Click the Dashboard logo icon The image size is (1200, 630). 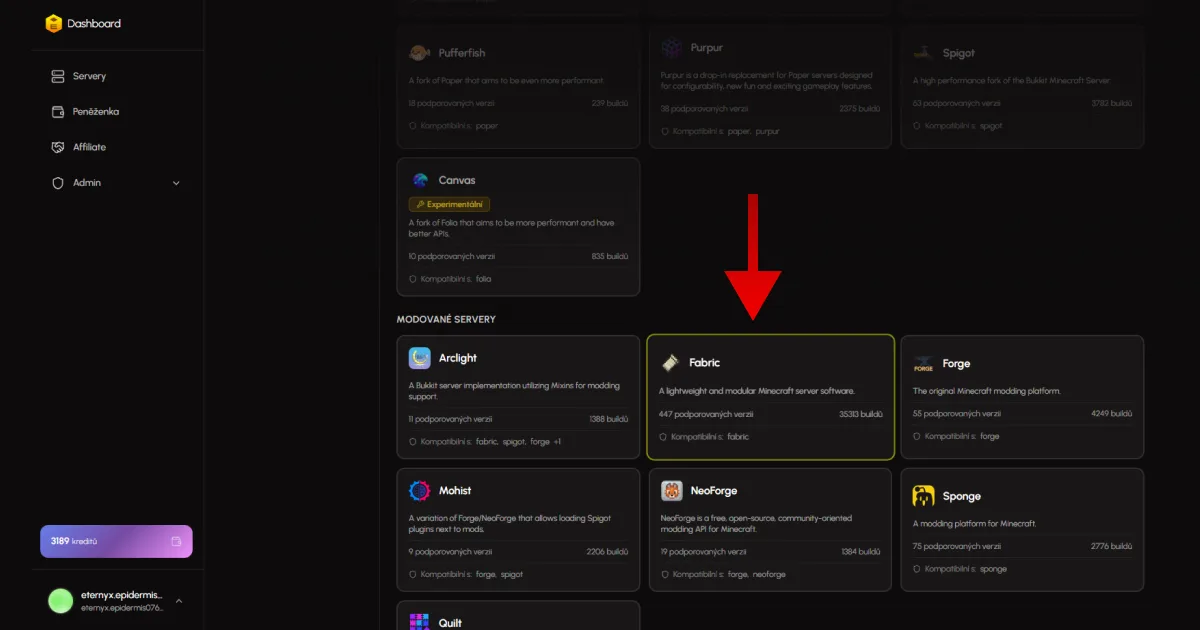click(54, 23)
